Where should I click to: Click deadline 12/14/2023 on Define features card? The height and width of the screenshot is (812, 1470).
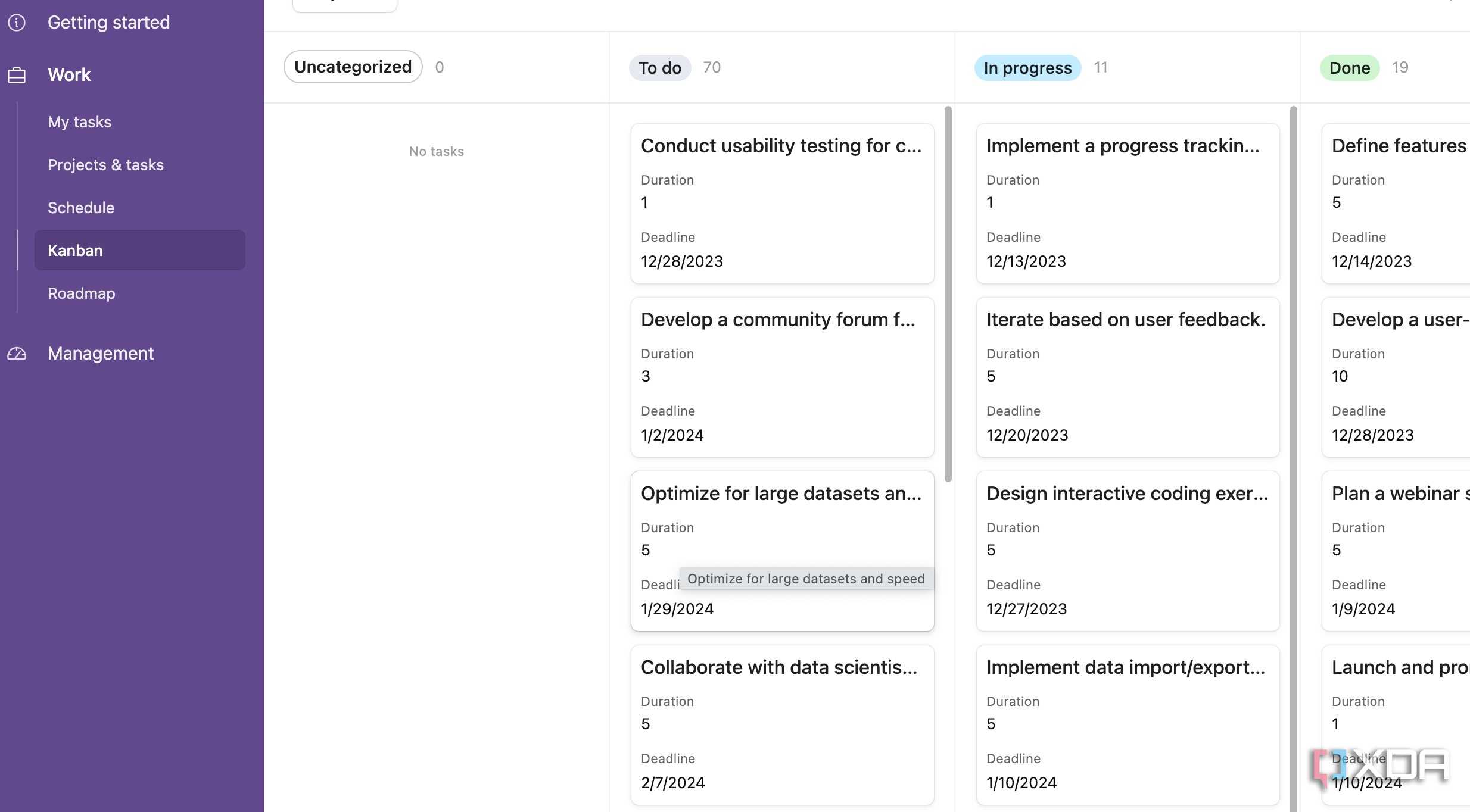(1372, 261)
